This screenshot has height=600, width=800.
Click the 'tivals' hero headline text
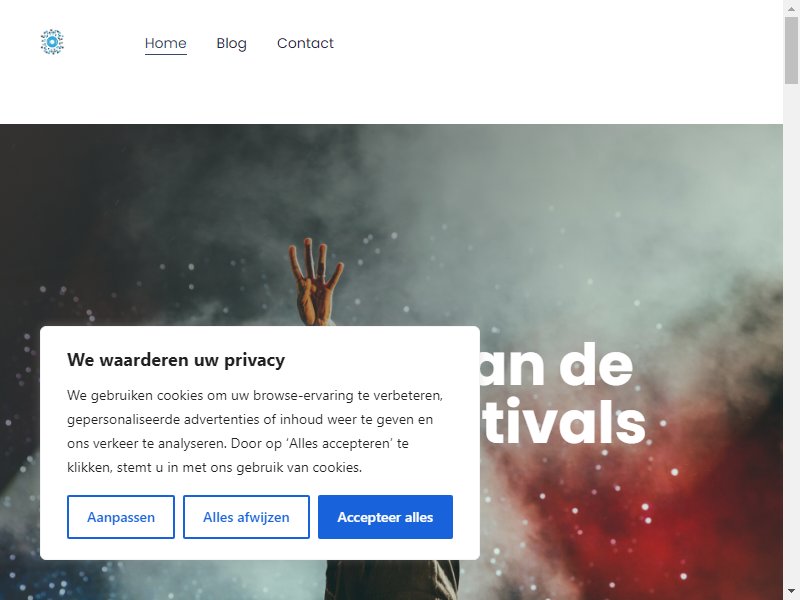point(564,422)
